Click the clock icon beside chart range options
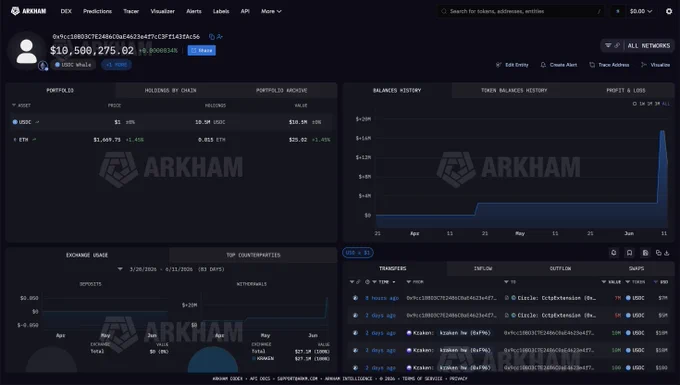This screenshot has width=680, height=385. click(x=634, y=104)
